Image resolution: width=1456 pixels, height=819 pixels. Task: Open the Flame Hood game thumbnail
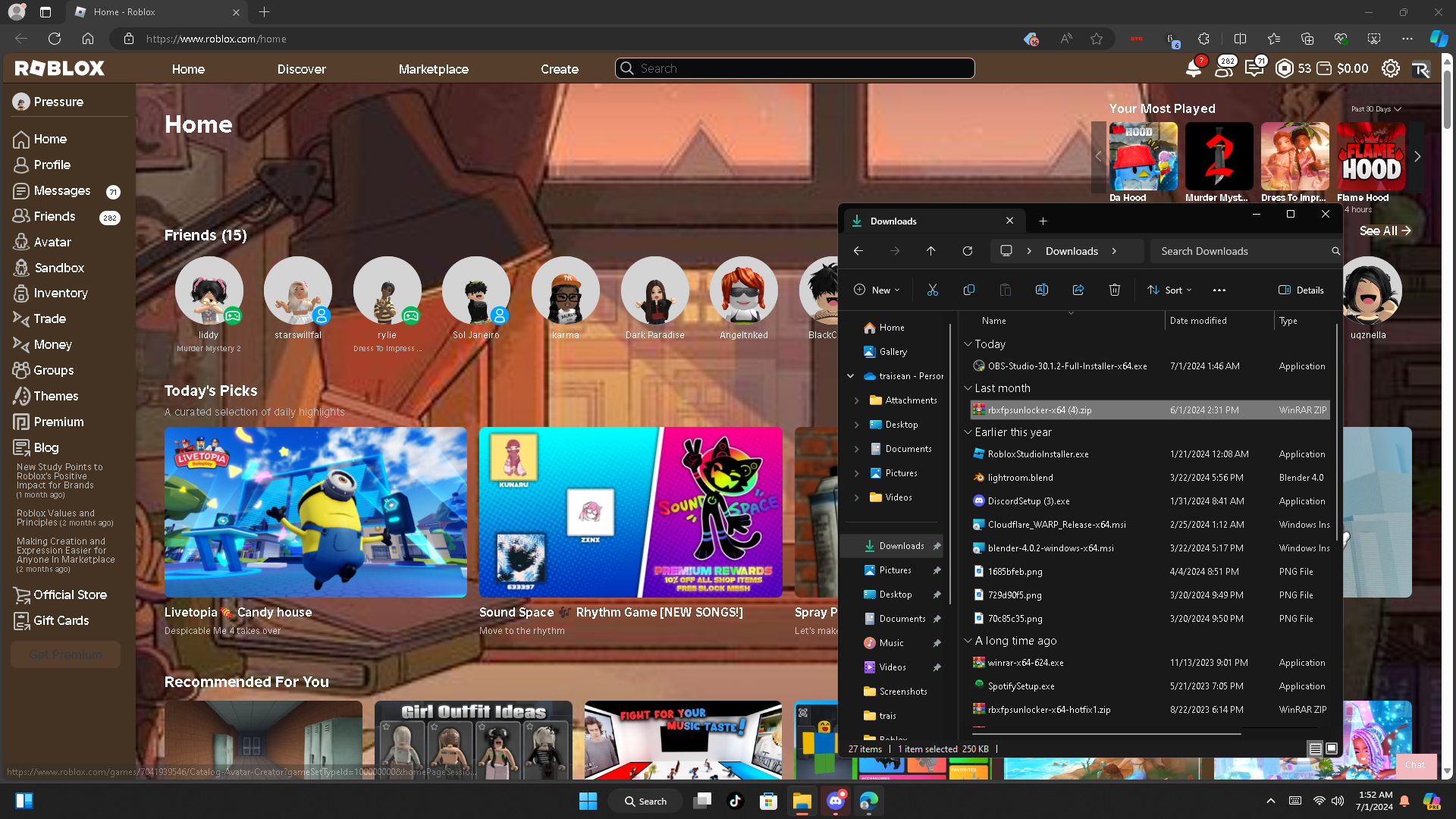click(1370, 156)
